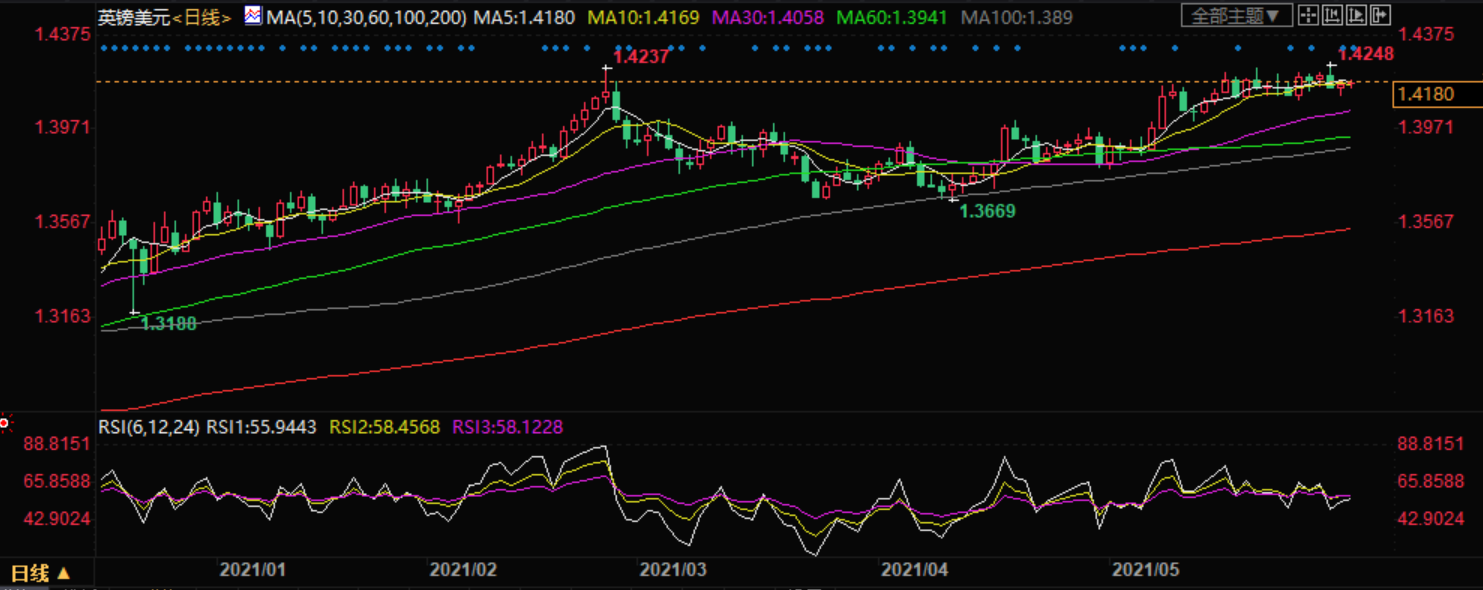Click the orange 1.4180 current price tag

point(1424,94)
